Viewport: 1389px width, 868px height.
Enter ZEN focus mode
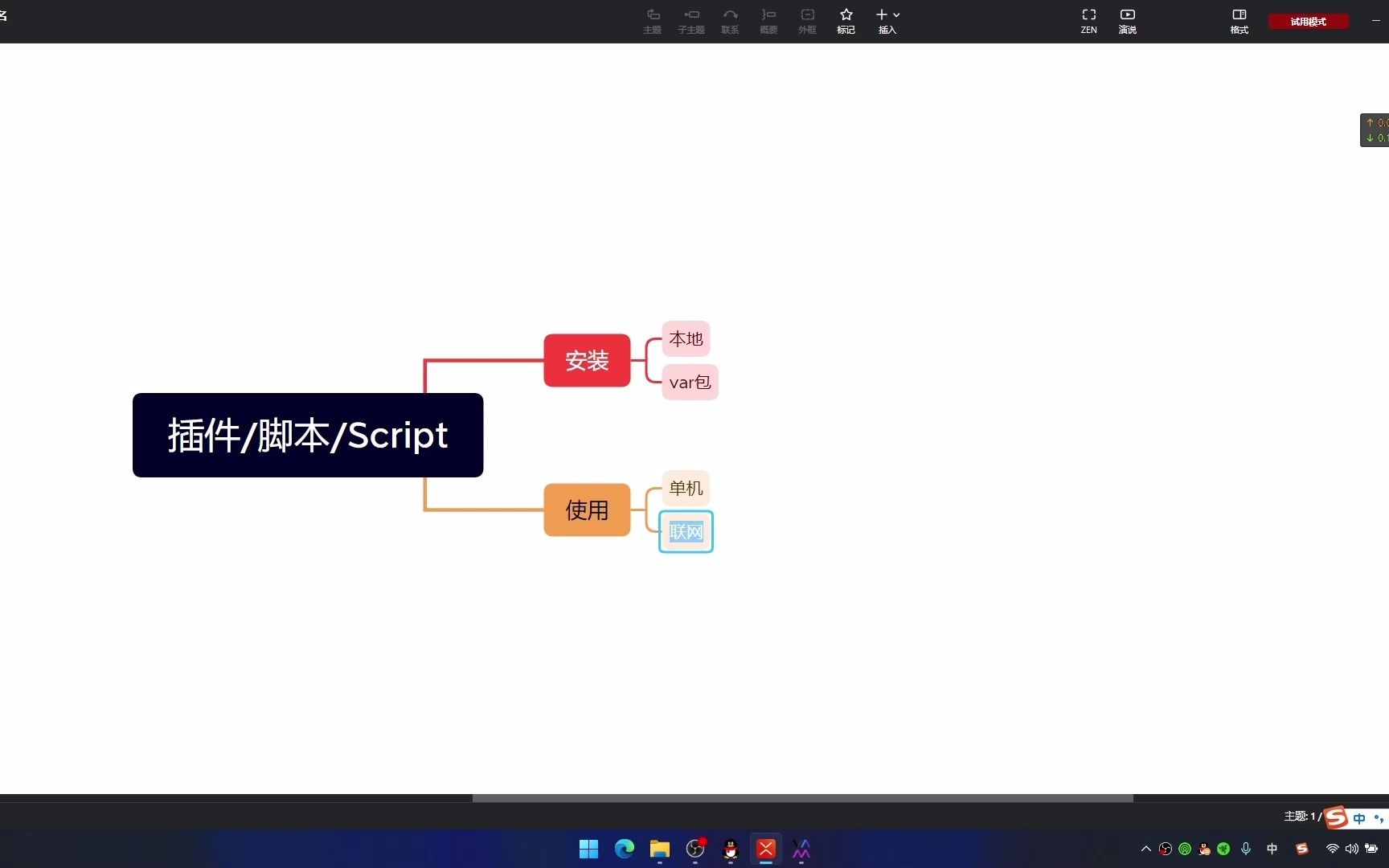coord(1088,21)
